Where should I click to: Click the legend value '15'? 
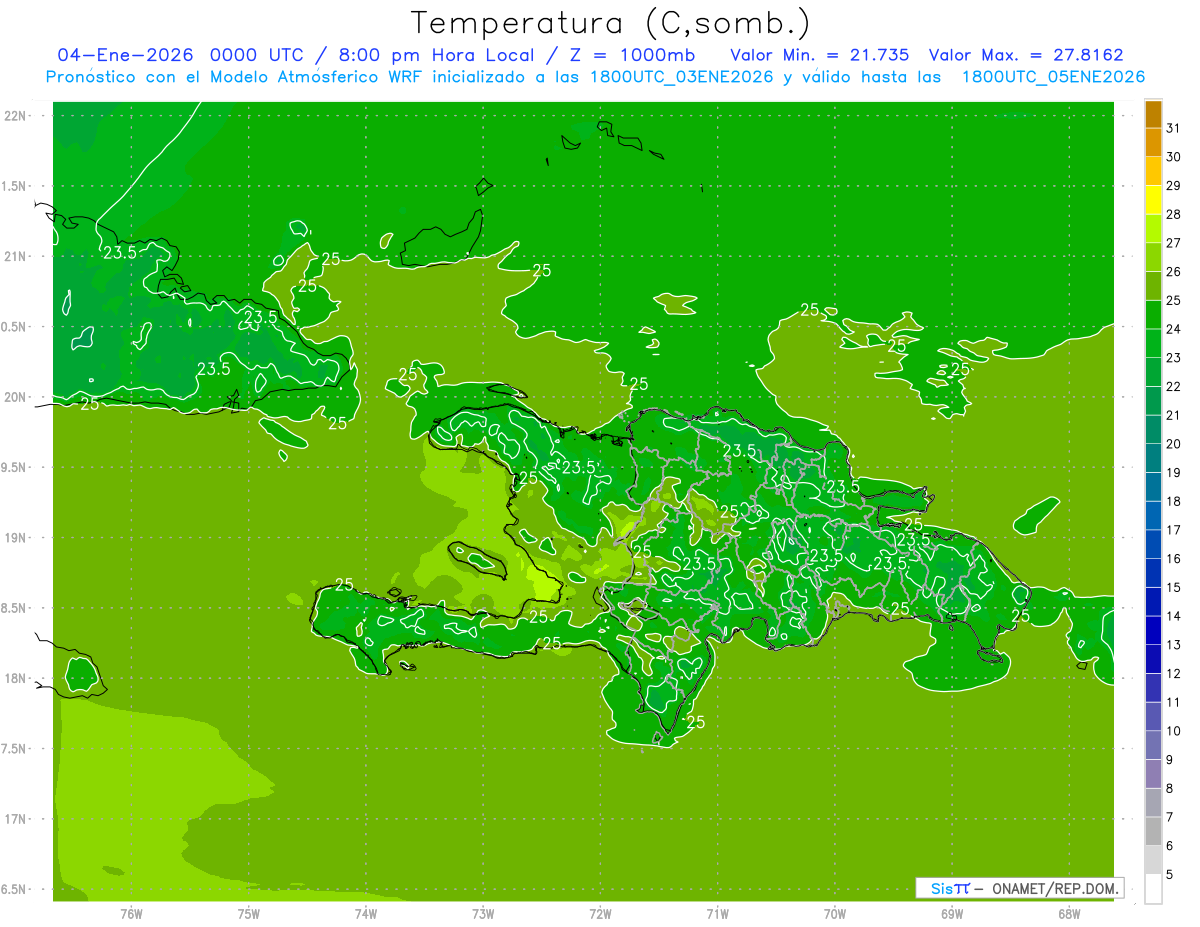click(1174, 588)
